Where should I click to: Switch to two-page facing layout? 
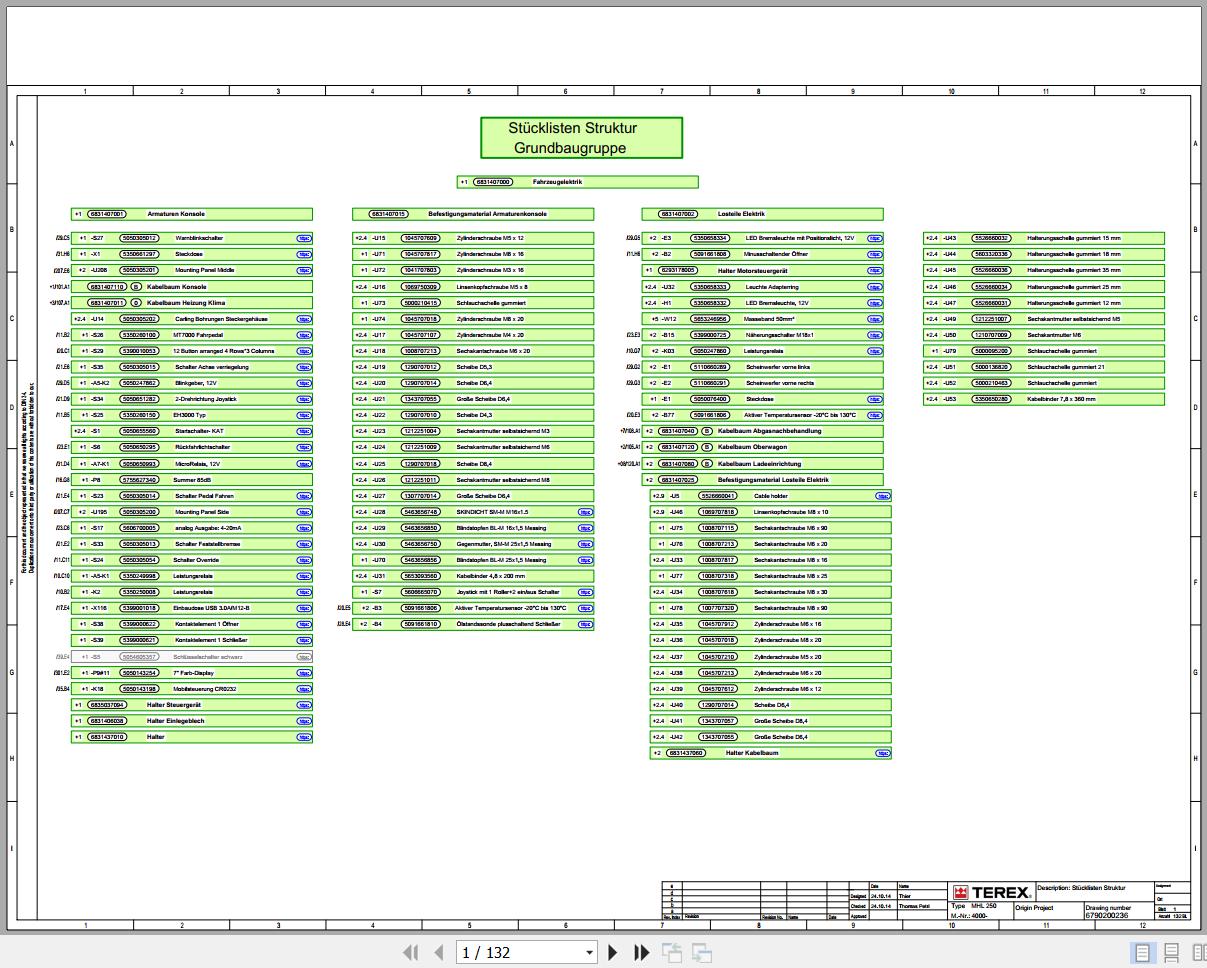(x=1200, y=953)
